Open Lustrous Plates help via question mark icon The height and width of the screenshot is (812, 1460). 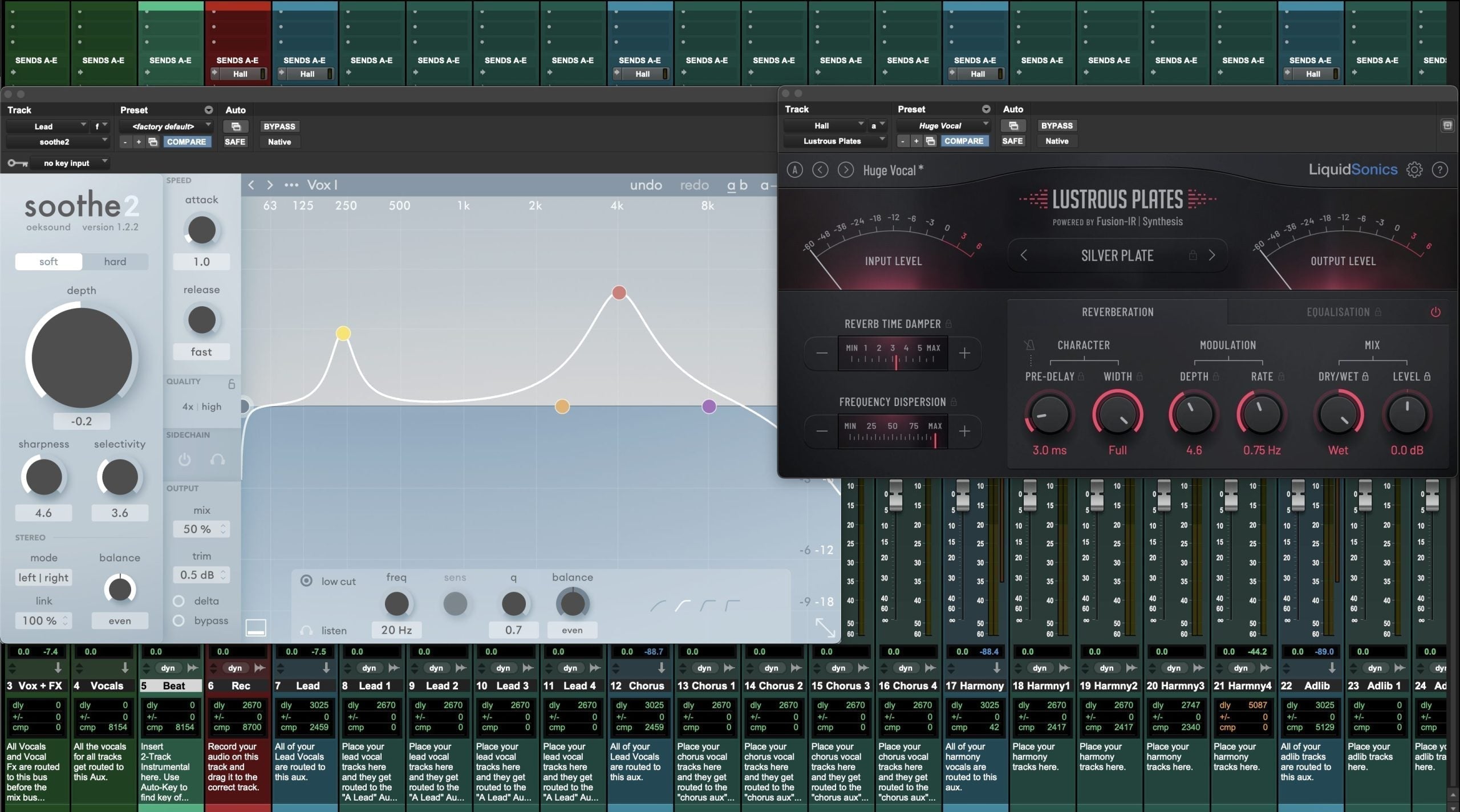point(1440,169)
